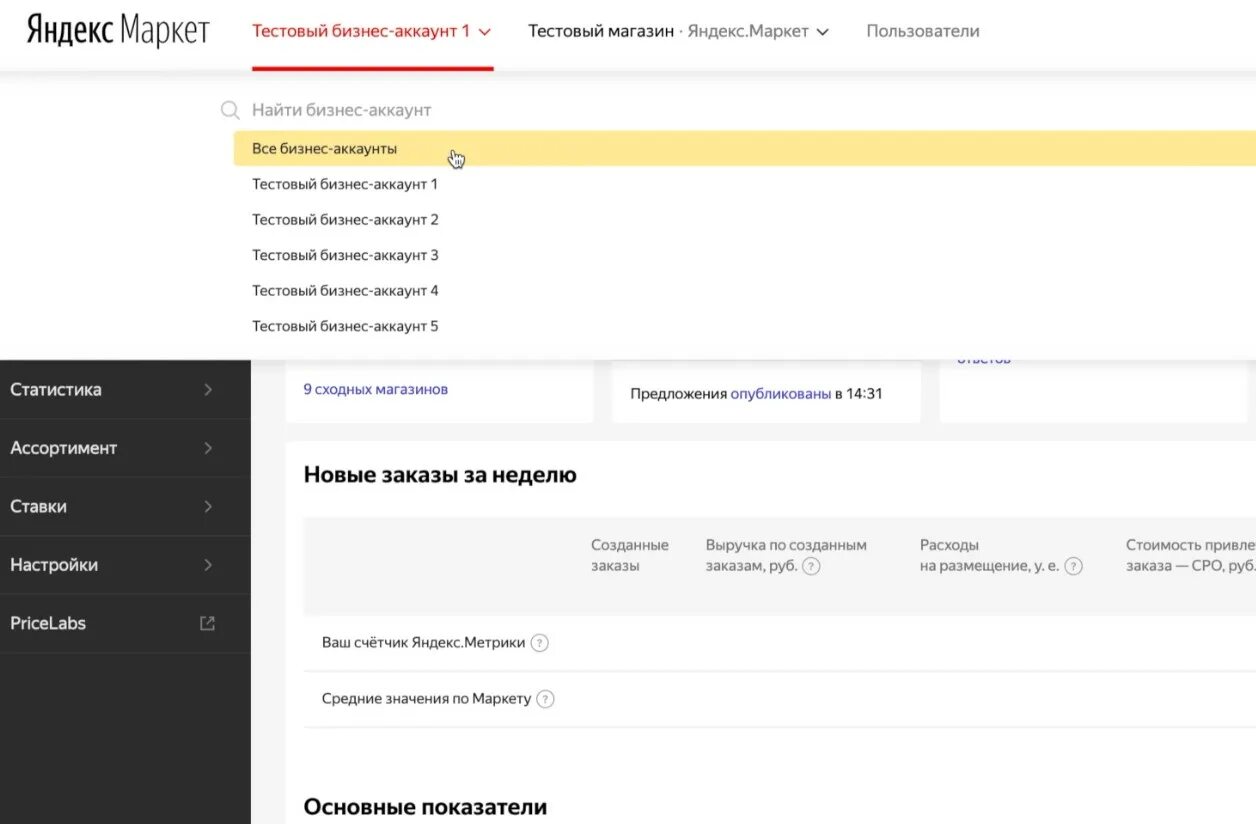1256x824 pixels.
Task: Open help icon next to Яндекс.Метрики counter
Action: 539,643
